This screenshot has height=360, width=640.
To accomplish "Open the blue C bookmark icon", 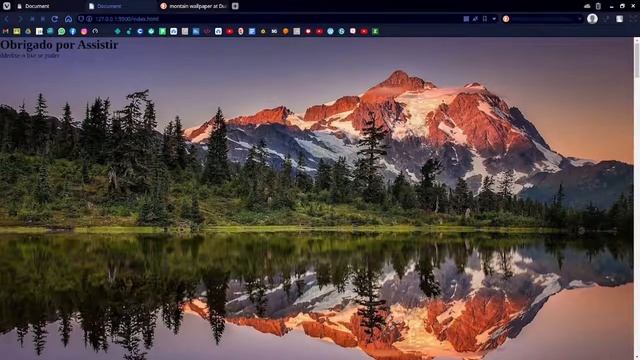I will [140, 31].
